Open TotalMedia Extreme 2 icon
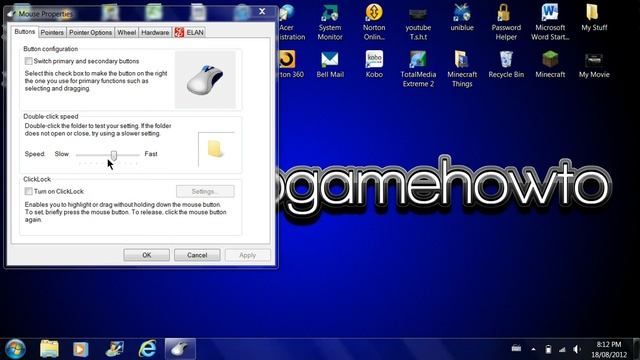The image size is (640, 360). (418, 69)
